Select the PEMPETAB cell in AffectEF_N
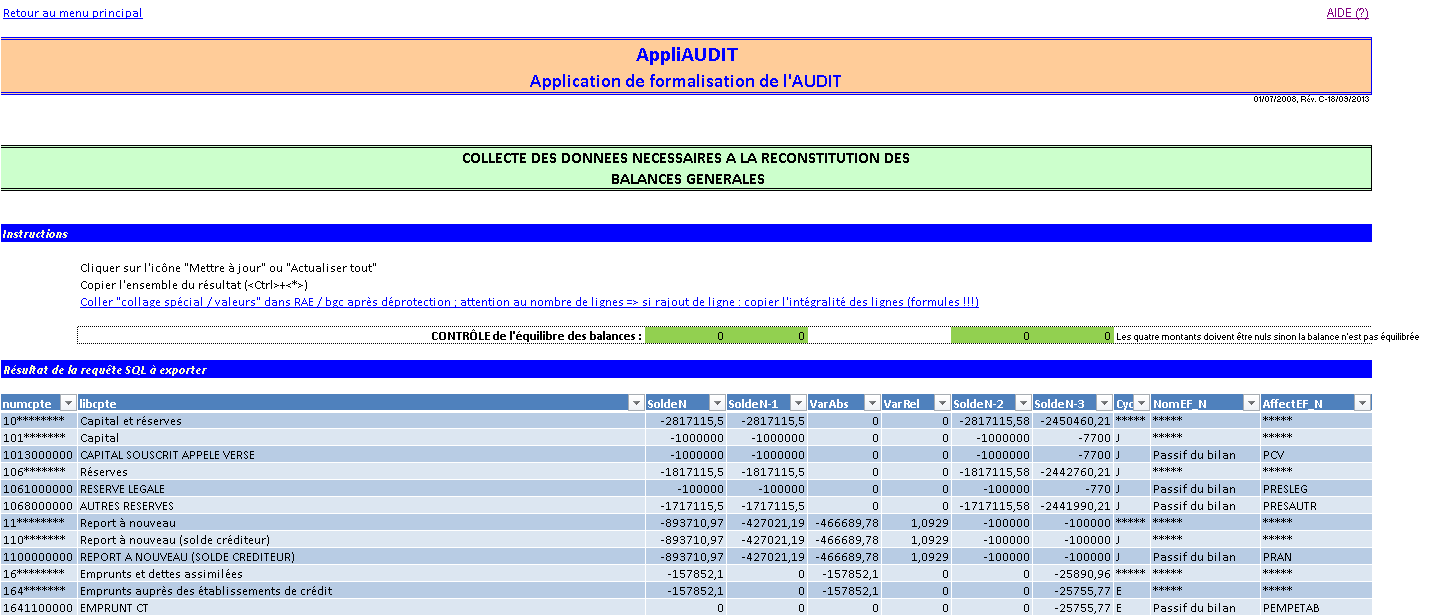1449x616 pixels. point(1316,608)
